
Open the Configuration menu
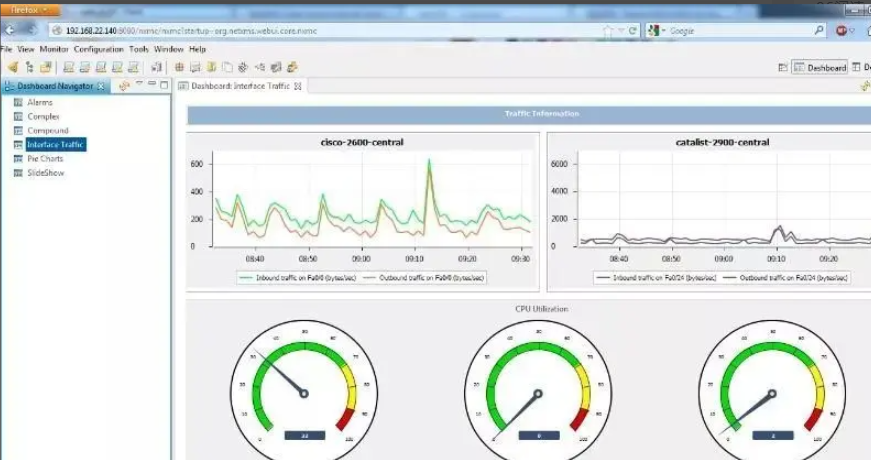pyautogui.click(x=98, y=49)
